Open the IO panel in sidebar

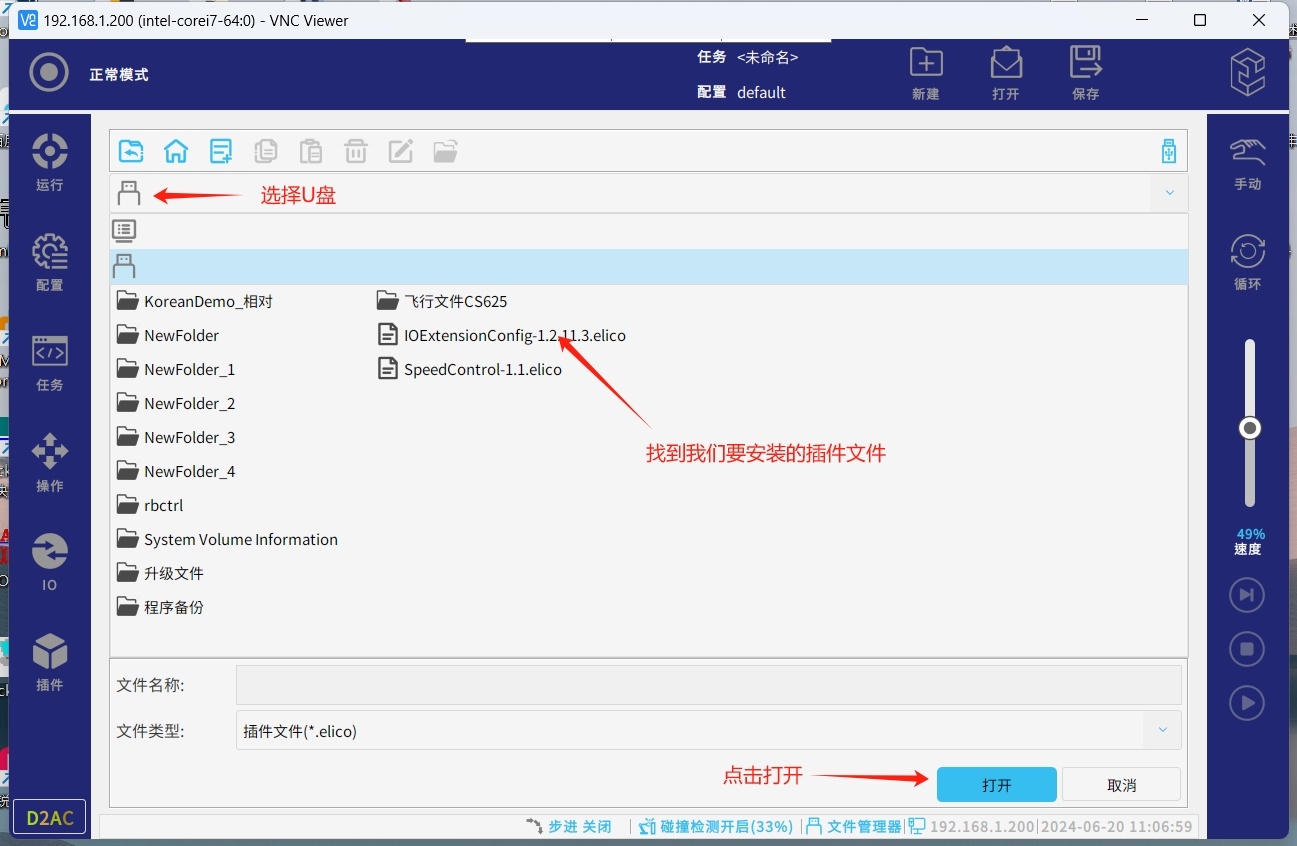point(49,562)
